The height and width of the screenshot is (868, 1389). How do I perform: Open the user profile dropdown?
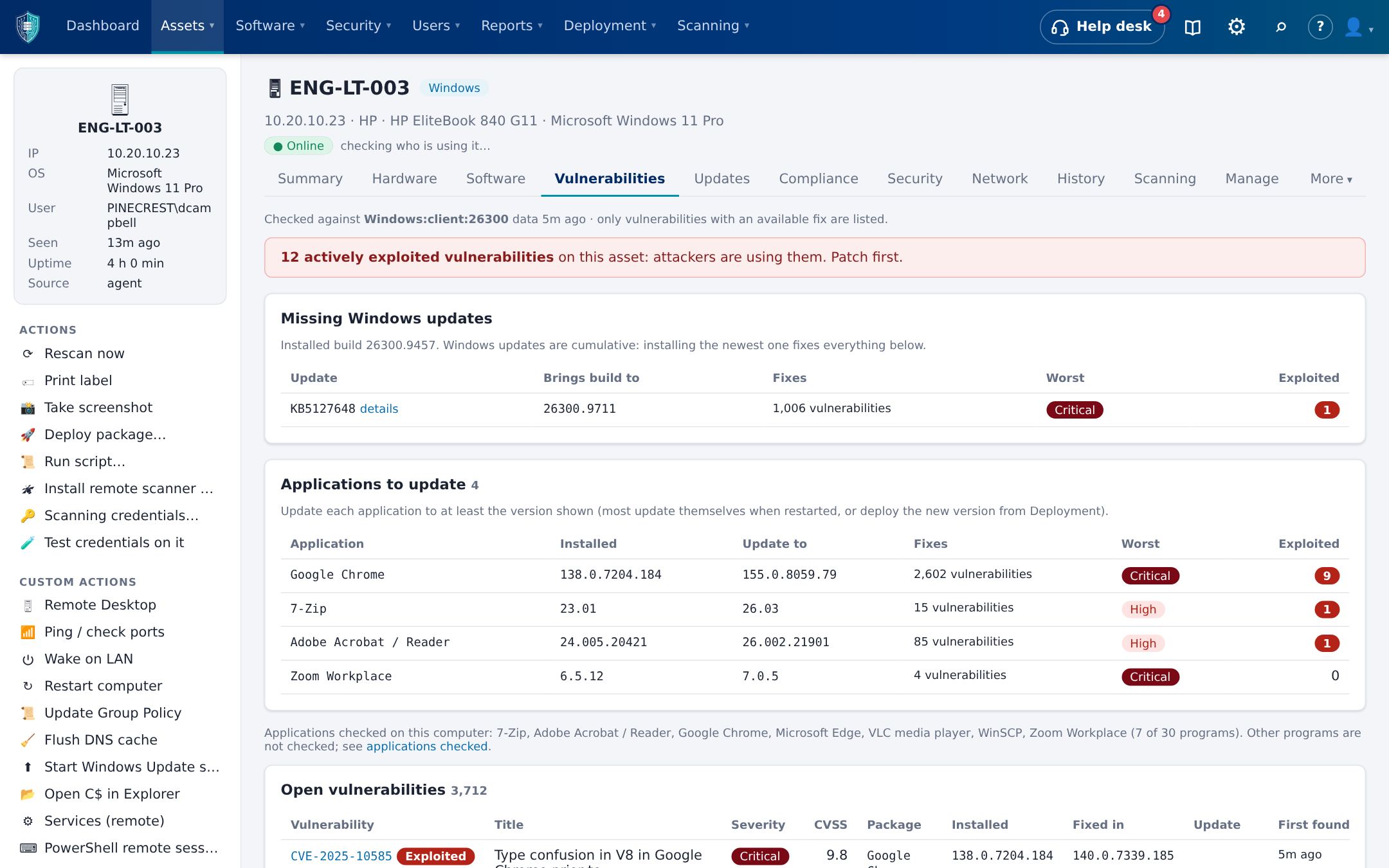point(1358,27)
